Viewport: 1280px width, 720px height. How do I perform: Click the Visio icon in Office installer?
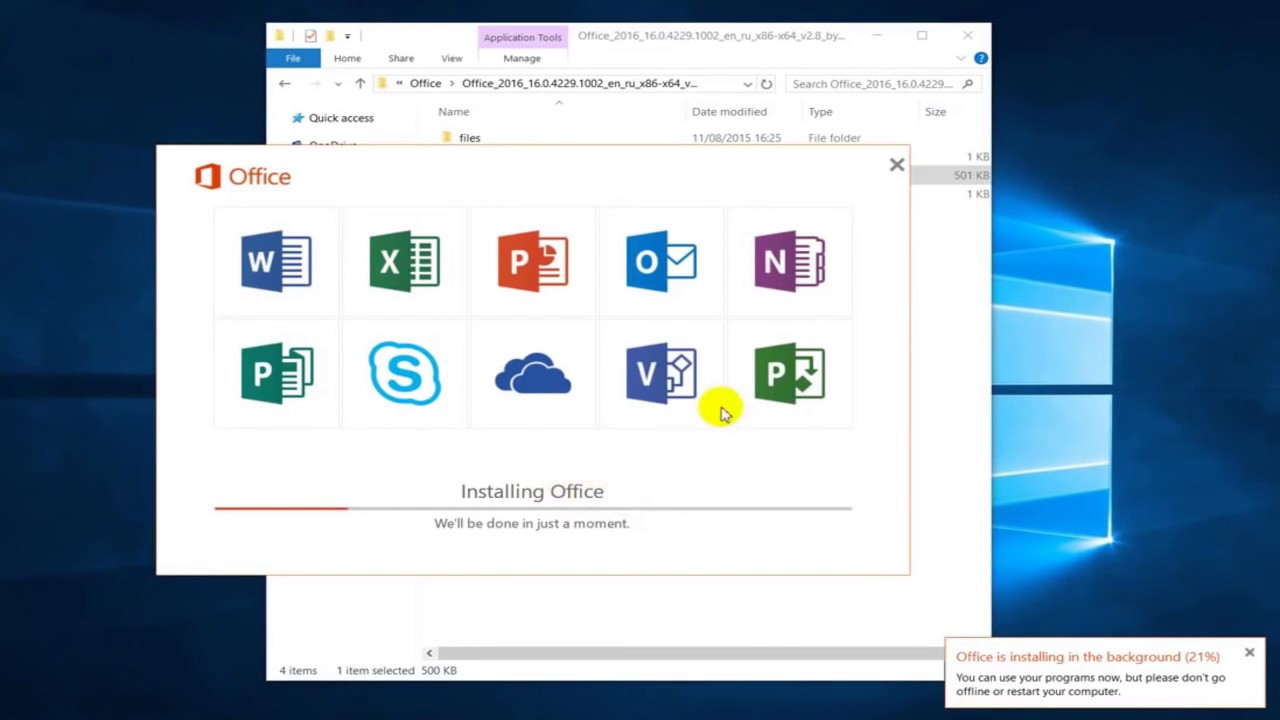(661, 373)
